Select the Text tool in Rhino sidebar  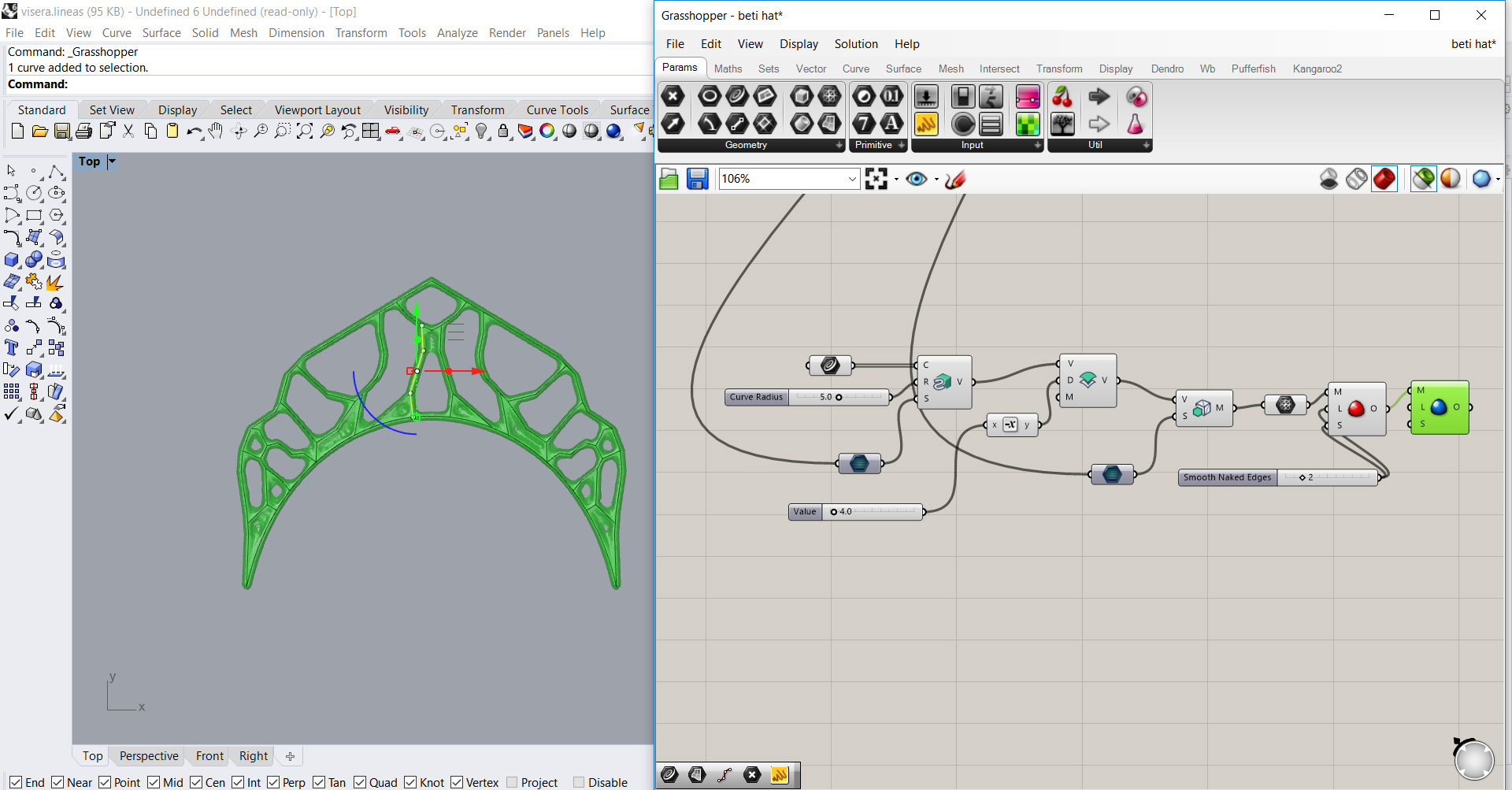(x=11, y=347)
